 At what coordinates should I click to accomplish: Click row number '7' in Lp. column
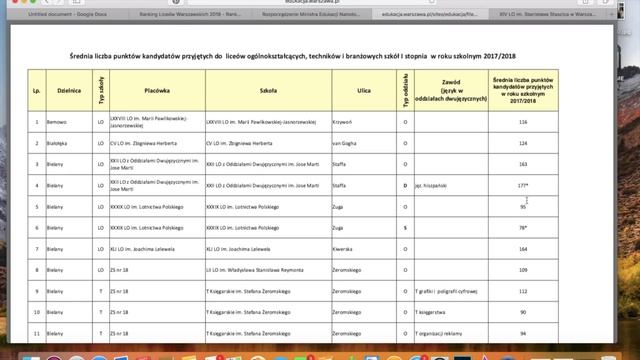click(x=37, y=249)
